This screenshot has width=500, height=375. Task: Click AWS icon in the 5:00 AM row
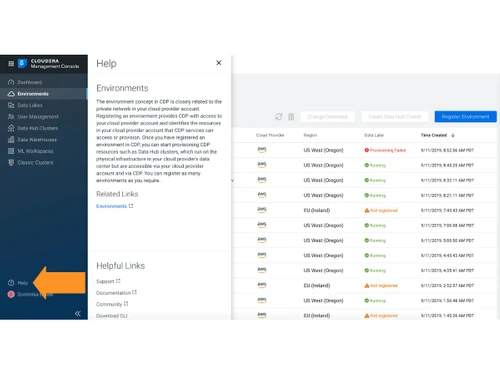262,240
